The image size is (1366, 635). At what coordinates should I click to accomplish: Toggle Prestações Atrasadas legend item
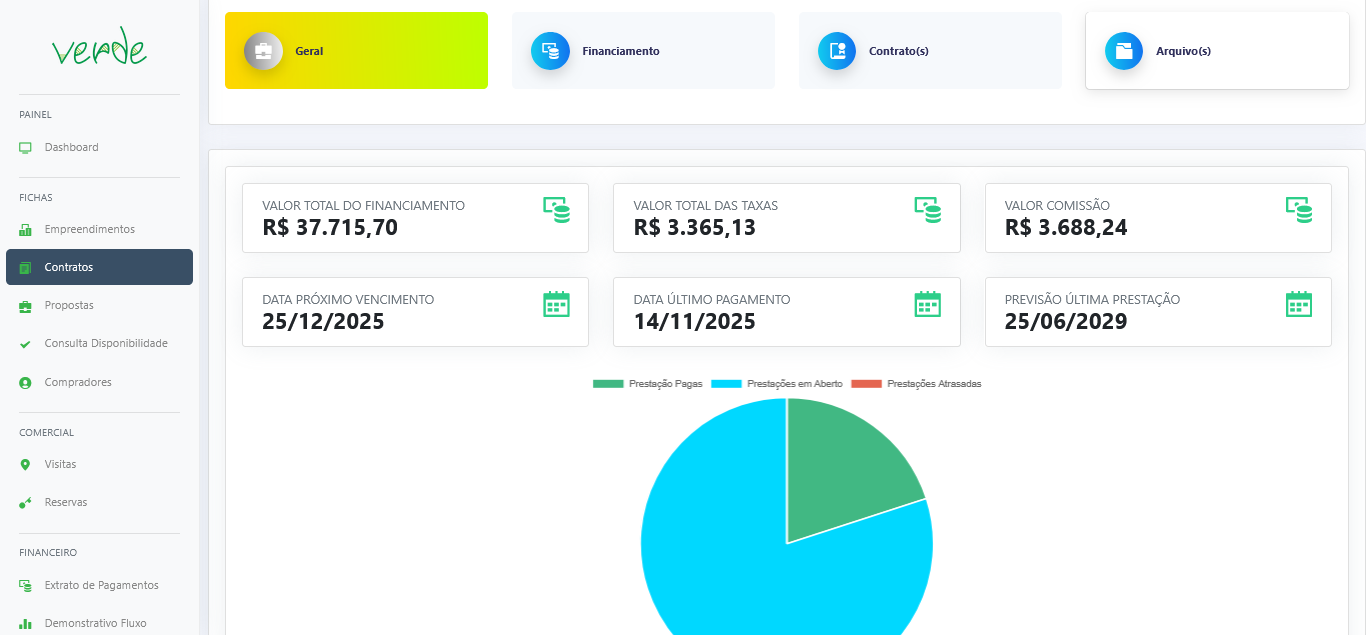coord(917,384)
